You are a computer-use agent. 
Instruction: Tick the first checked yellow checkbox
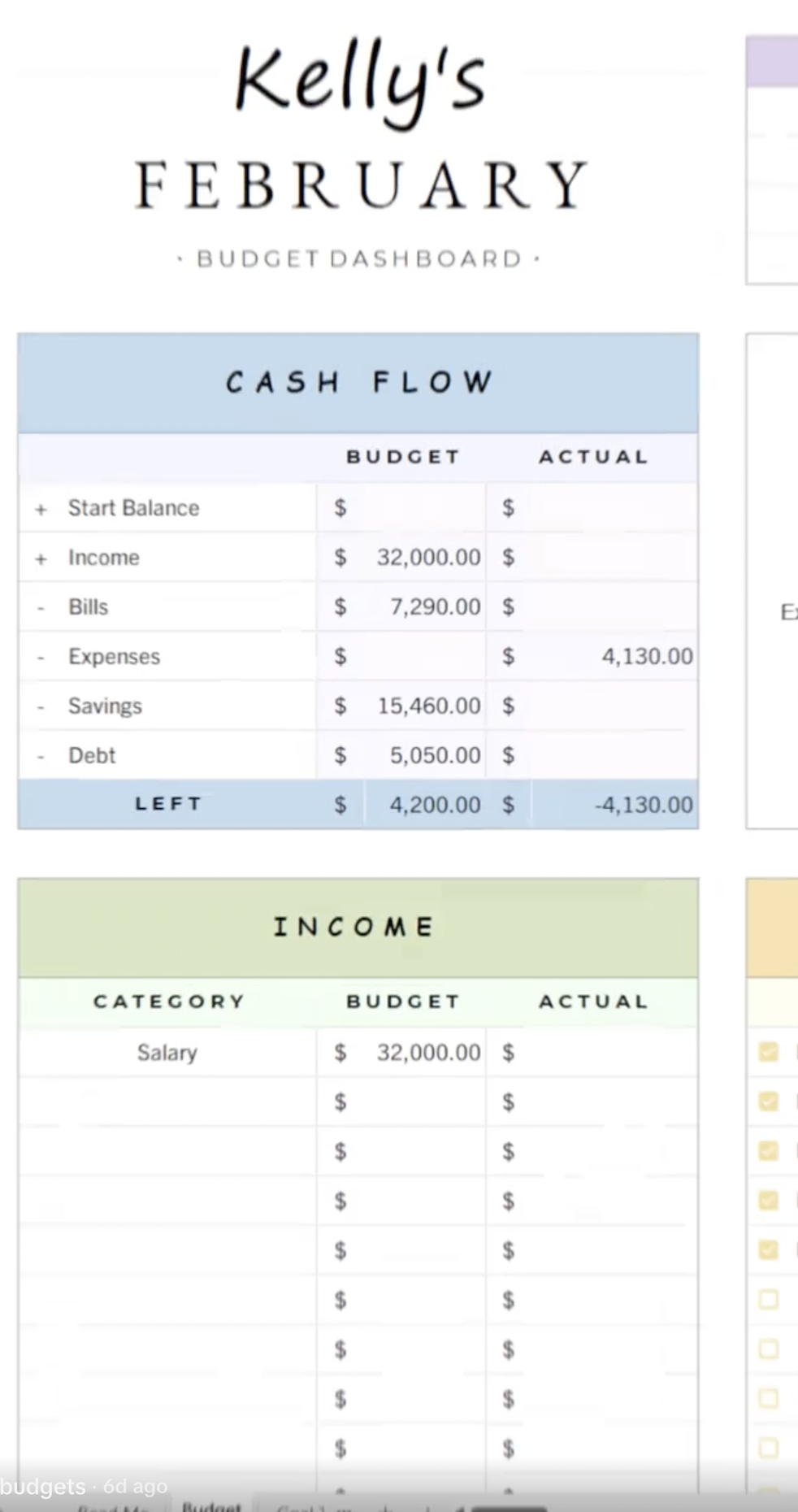[768, 1052]
